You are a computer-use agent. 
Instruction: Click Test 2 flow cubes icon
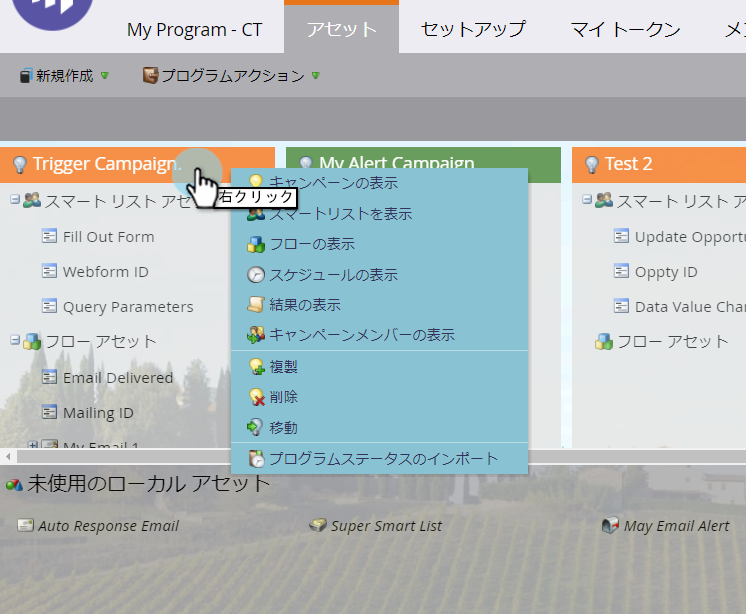604,341
